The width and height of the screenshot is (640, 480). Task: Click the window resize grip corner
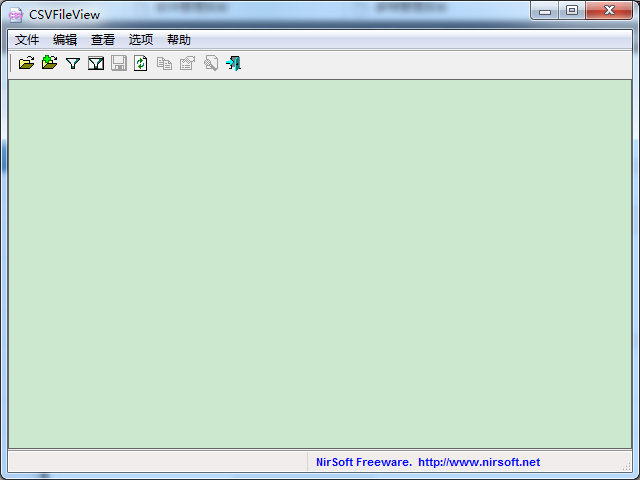627,465
